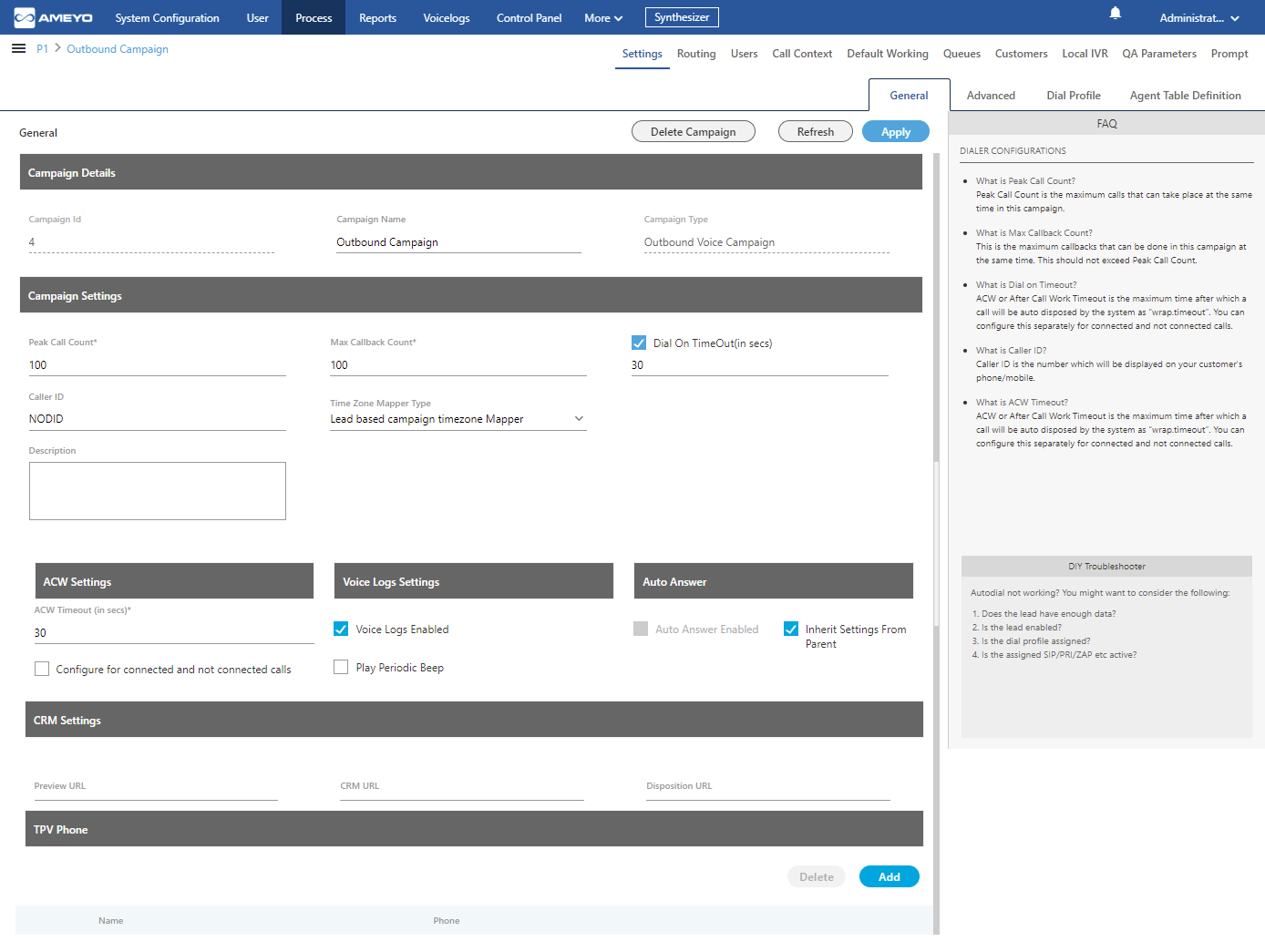Switch to the Settings tab
Image resolution: width=1265 pixels, height=952 pixels.
coord(642,54)
